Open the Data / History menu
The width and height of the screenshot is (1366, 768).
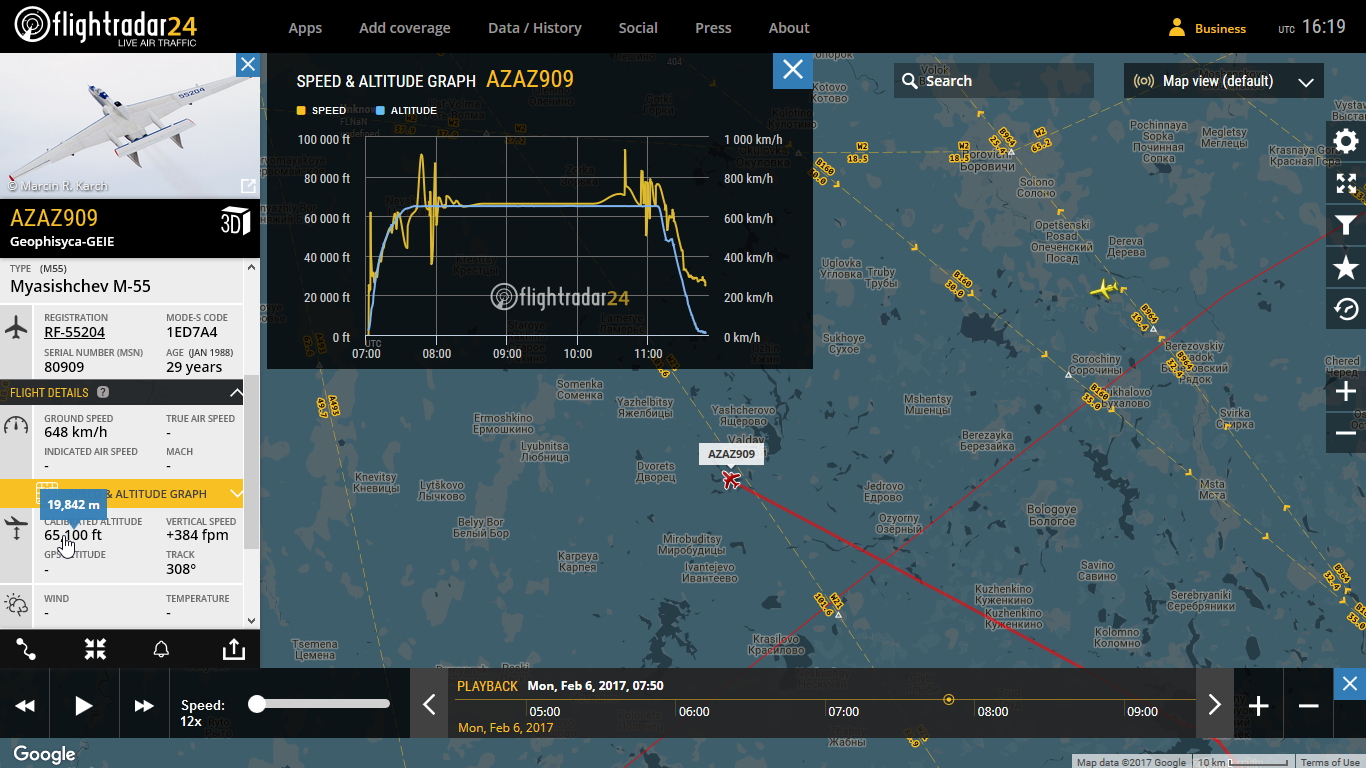tap(535, 28)
